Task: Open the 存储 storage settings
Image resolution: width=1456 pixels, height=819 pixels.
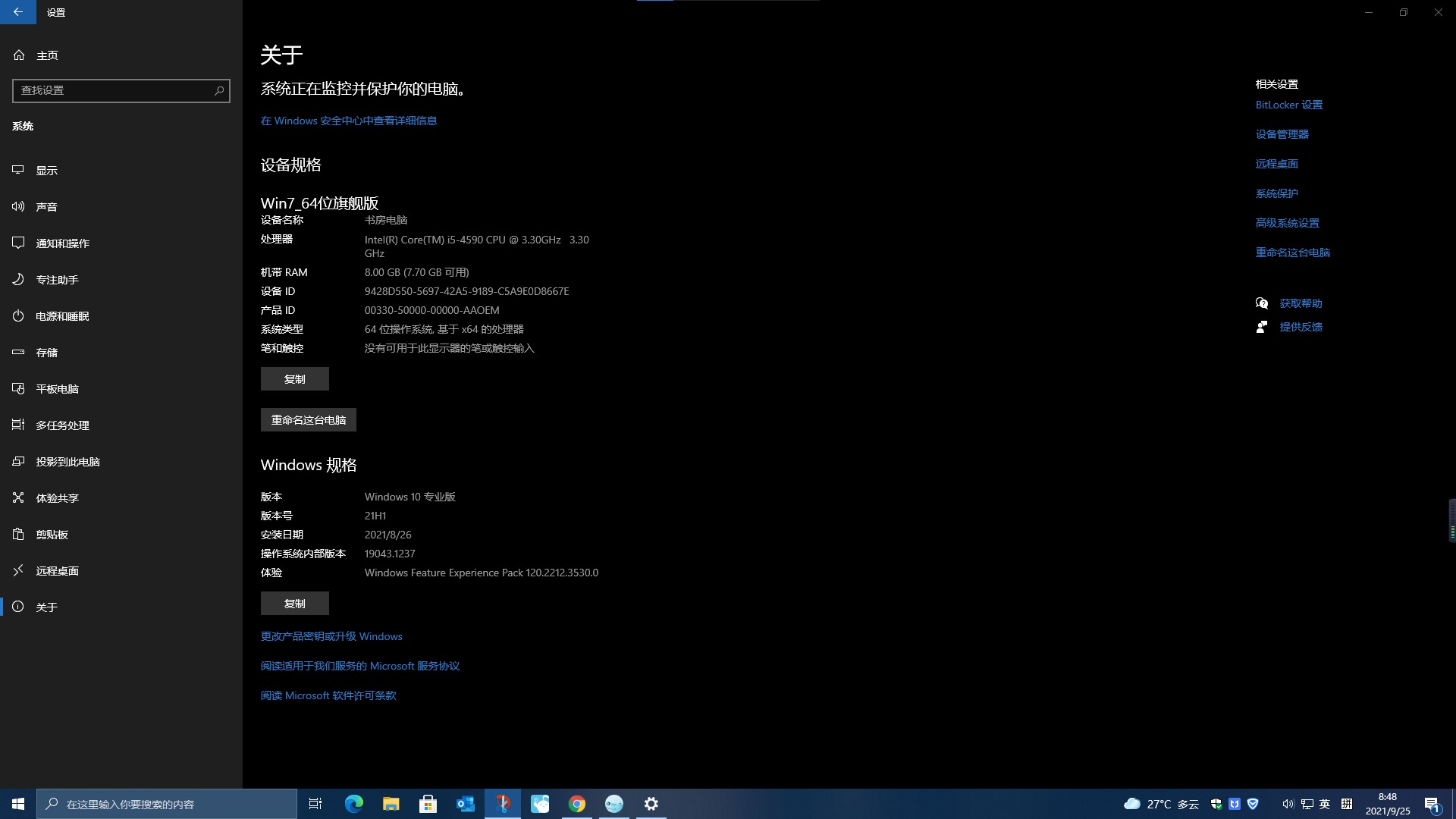Action: pos(121,353)
